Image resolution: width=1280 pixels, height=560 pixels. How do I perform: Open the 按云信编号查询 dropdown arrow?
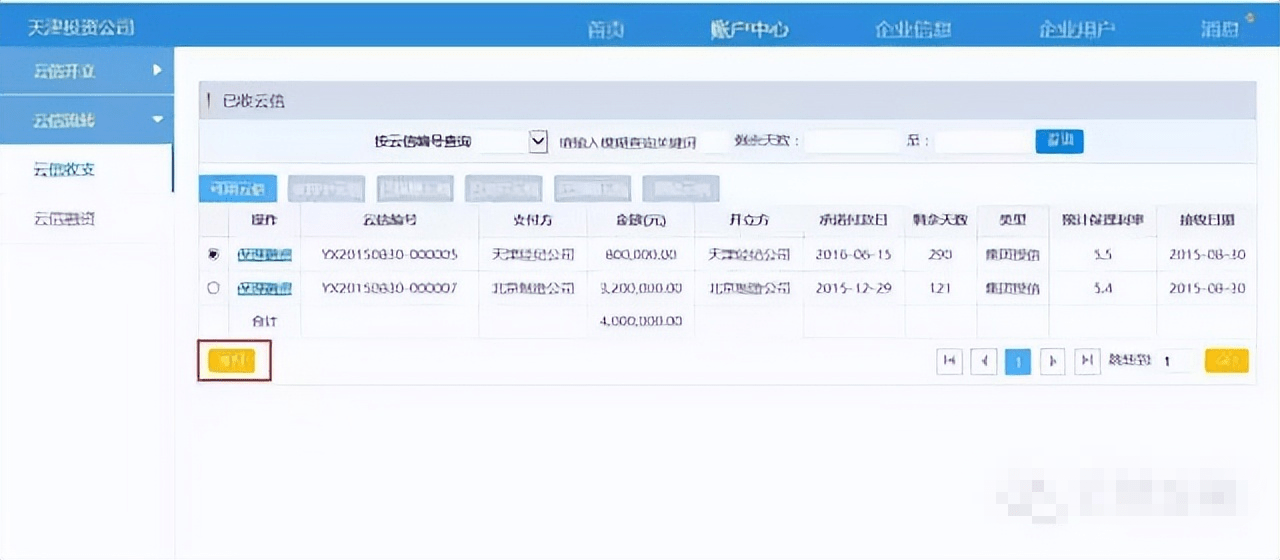(x=538, y=141)
